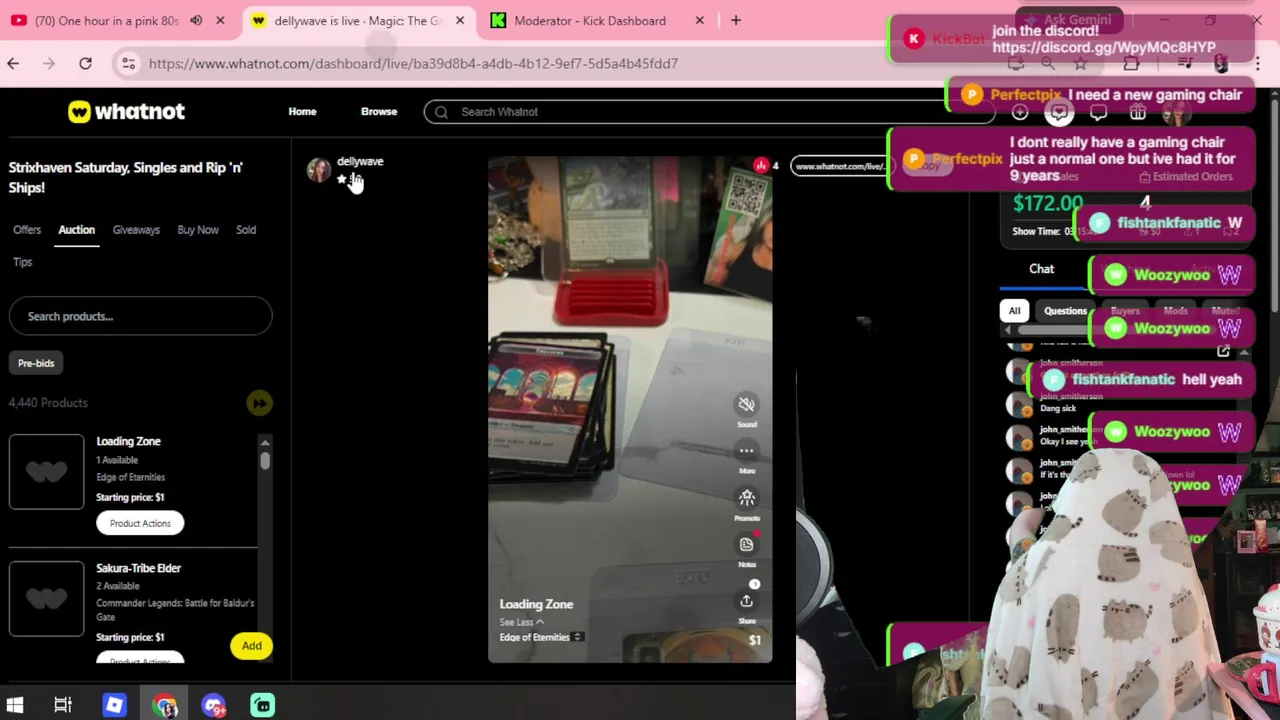
Task: Open site information icon left of the URL
Action: click(x=128, y=63)
